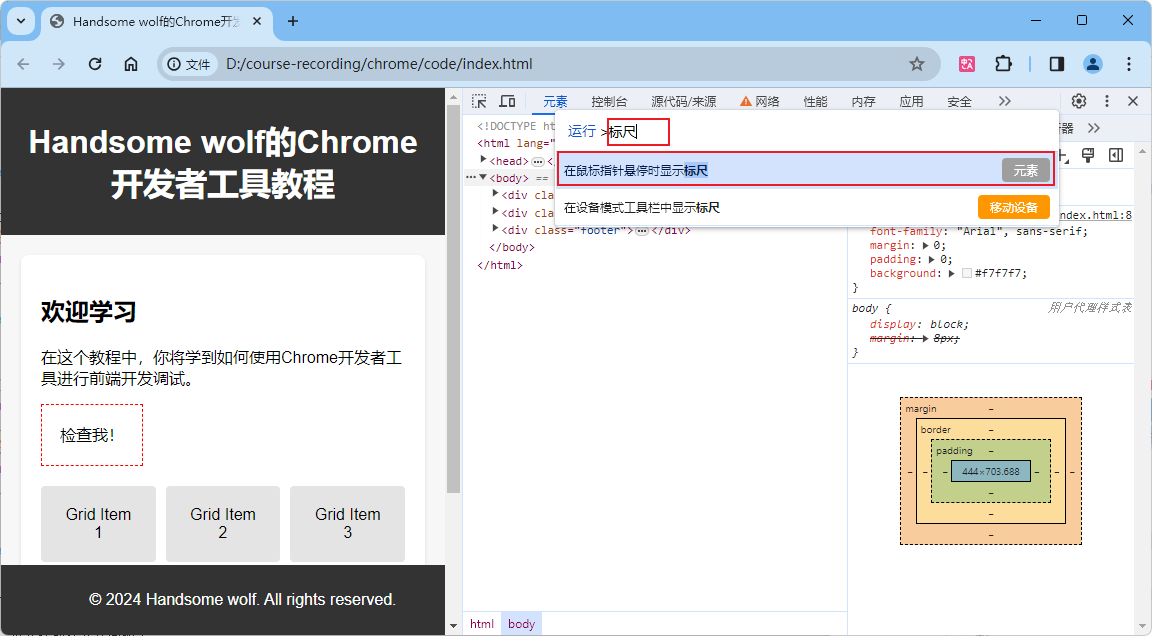The image size is (1152, 636).
Task: Bookmark this page with the star icon
Action: pyautogui.click(x=916, y=64)
